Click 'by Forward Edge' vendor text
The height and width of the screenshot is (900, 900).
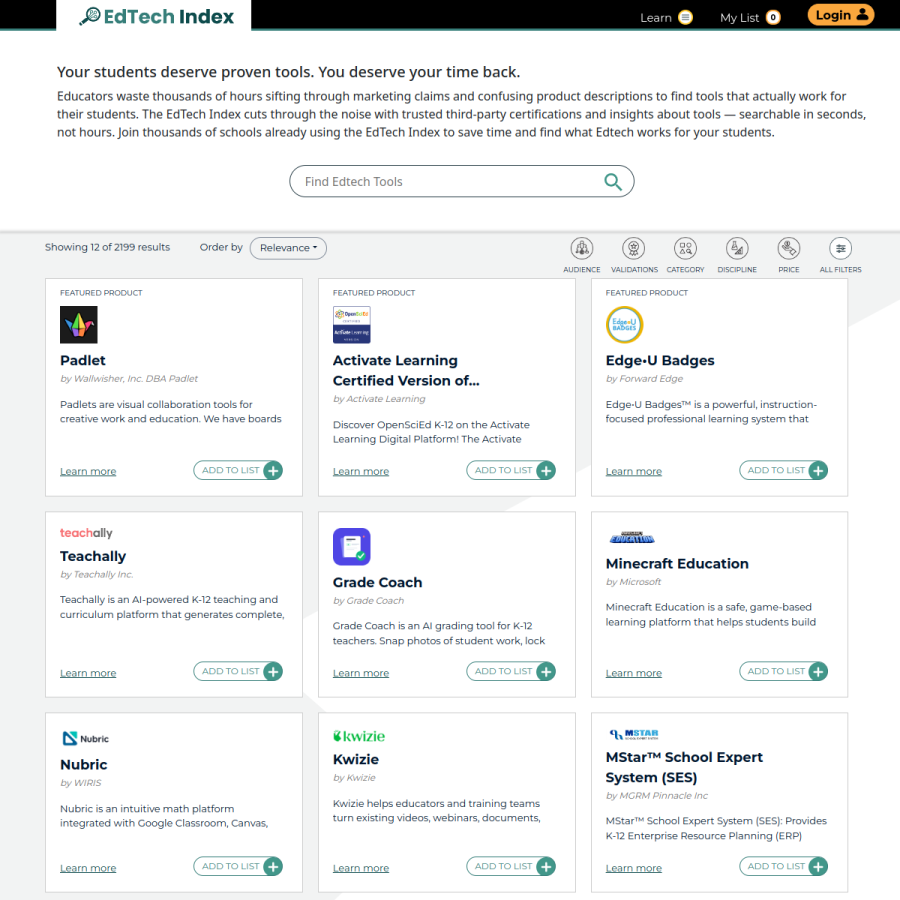click(645, 379)
